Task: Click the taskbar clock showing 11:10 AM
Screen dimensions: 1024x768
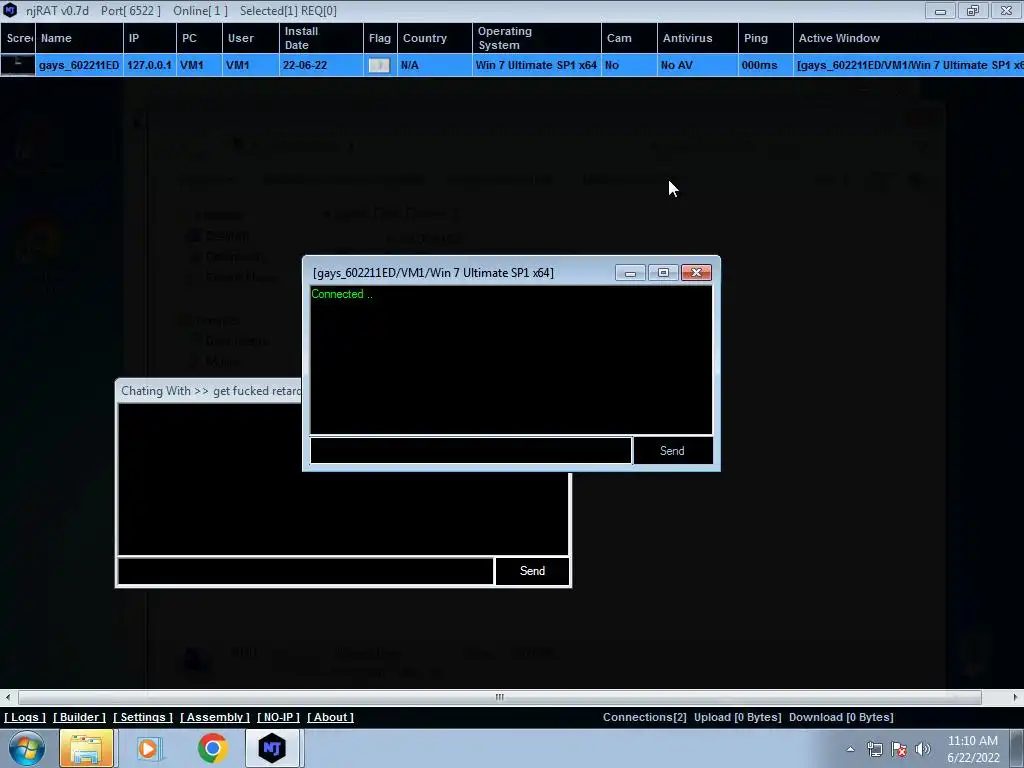Action: pyautogui.click(x=973, y=749)
